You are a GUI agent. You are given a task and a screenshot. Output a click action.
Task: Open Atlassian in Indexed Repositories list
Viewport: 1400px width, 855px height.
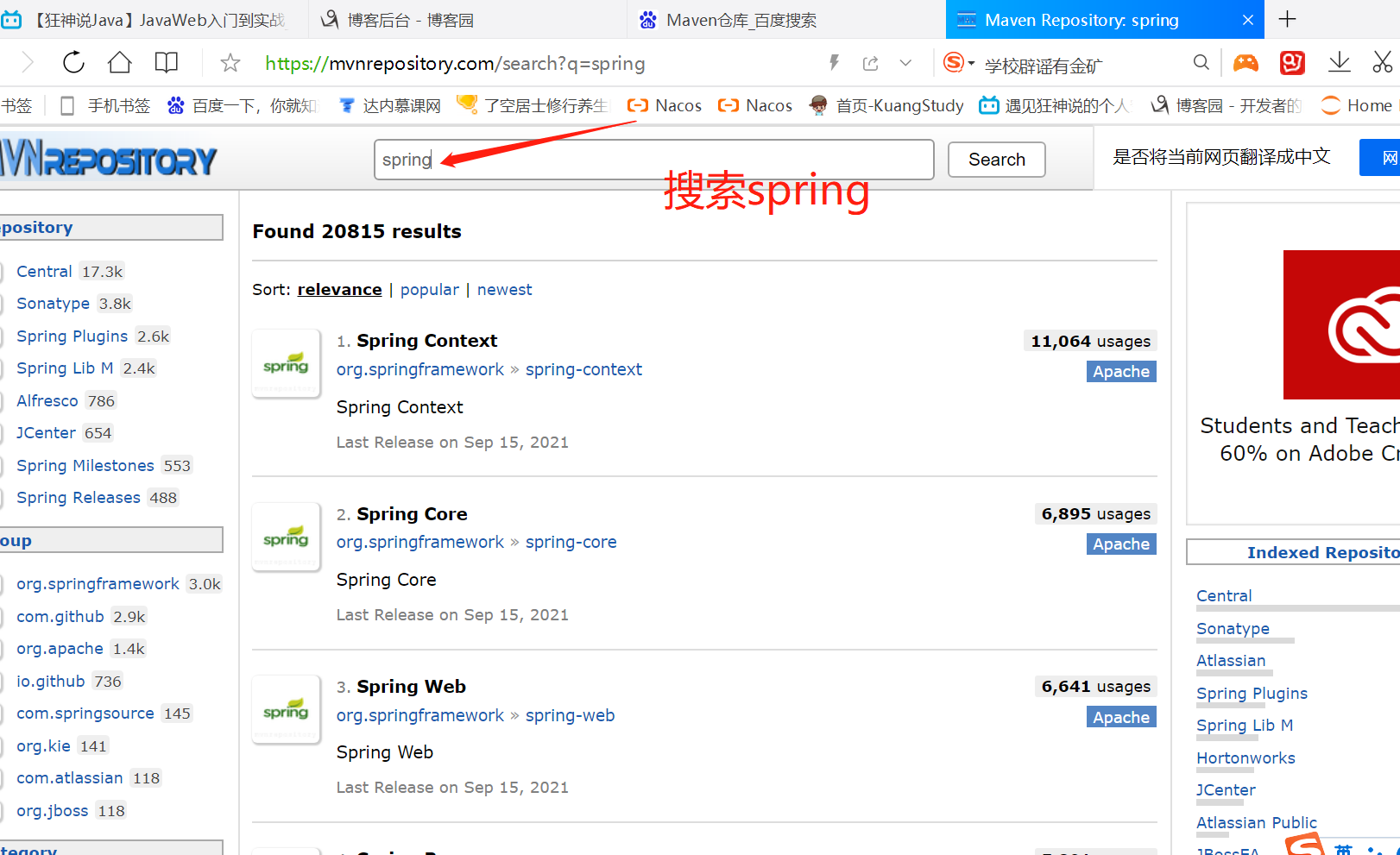[x=1231, y=660]
